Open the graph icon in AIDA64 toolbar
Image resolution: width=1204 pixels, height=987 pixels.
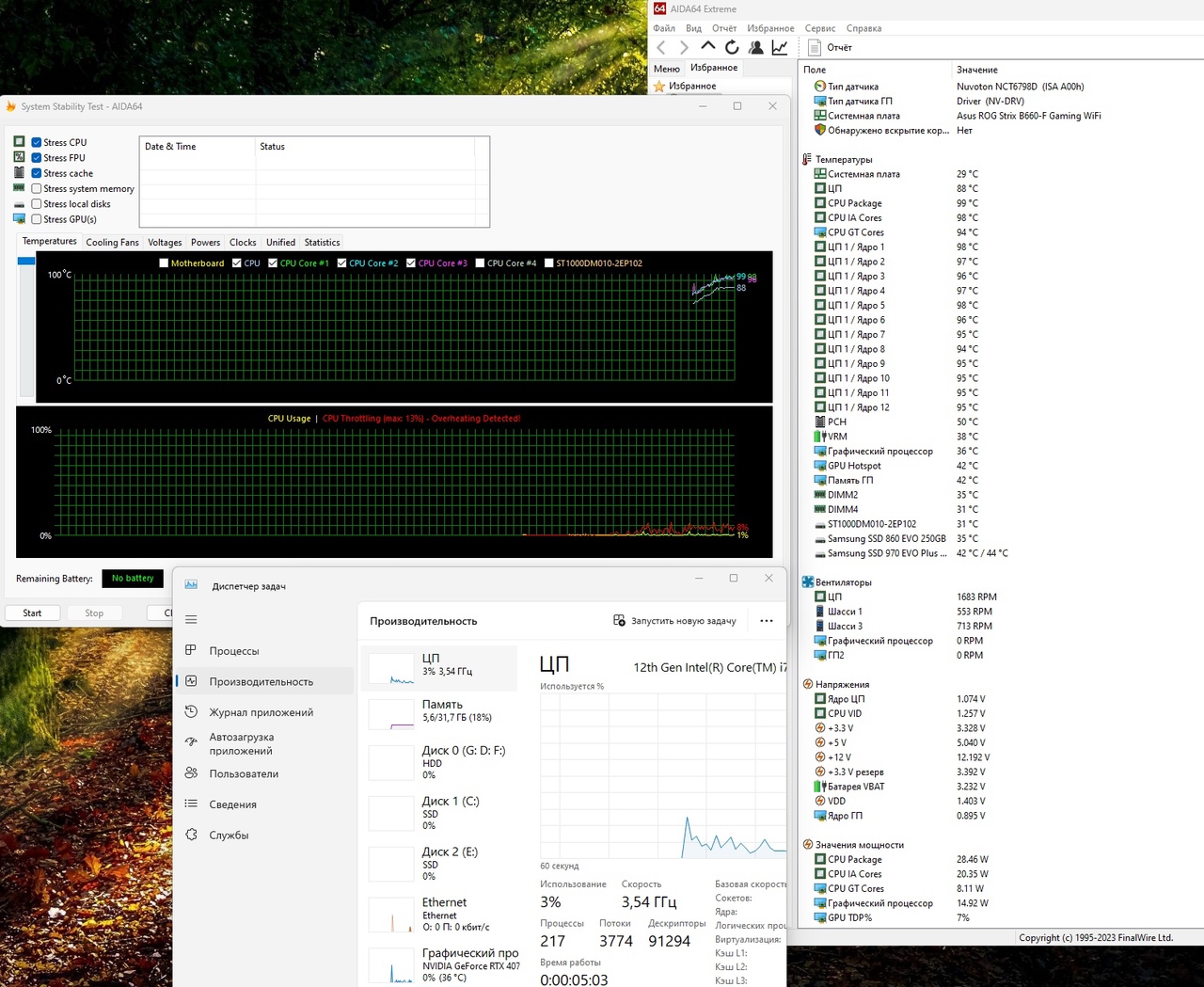tap(780, 47)
